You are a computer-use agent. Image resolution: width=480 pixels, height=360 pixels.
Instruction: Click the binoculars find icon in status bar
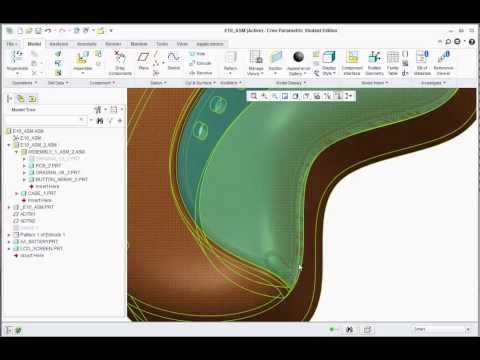349,330
